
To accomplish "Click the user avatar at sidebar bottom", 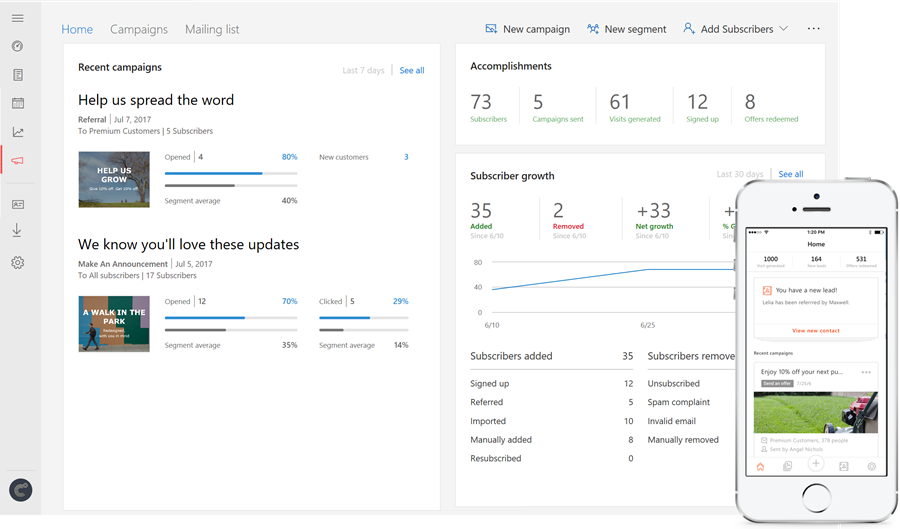I will [20, 490].
